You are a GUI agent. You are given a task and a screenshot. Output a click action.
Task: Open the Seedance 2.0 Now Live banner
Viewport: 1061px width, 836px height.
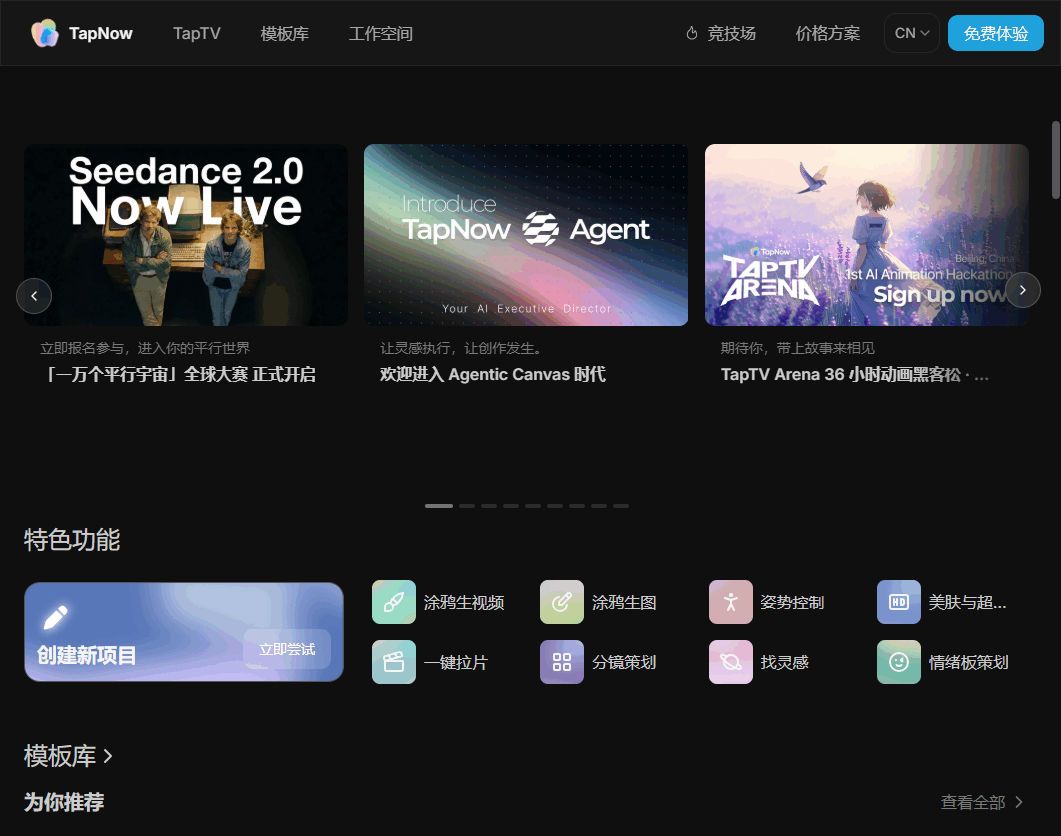pos(186,235)
